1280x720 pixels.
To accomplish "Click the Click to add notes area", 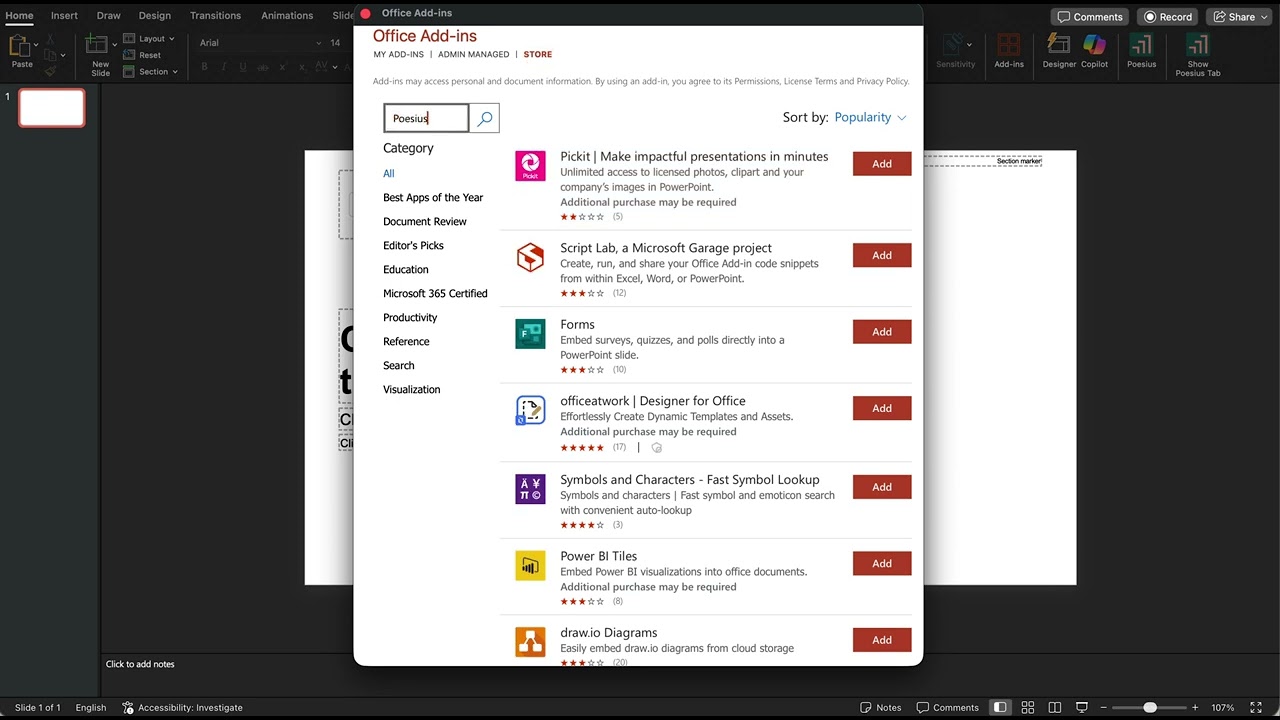I will 140,664.
